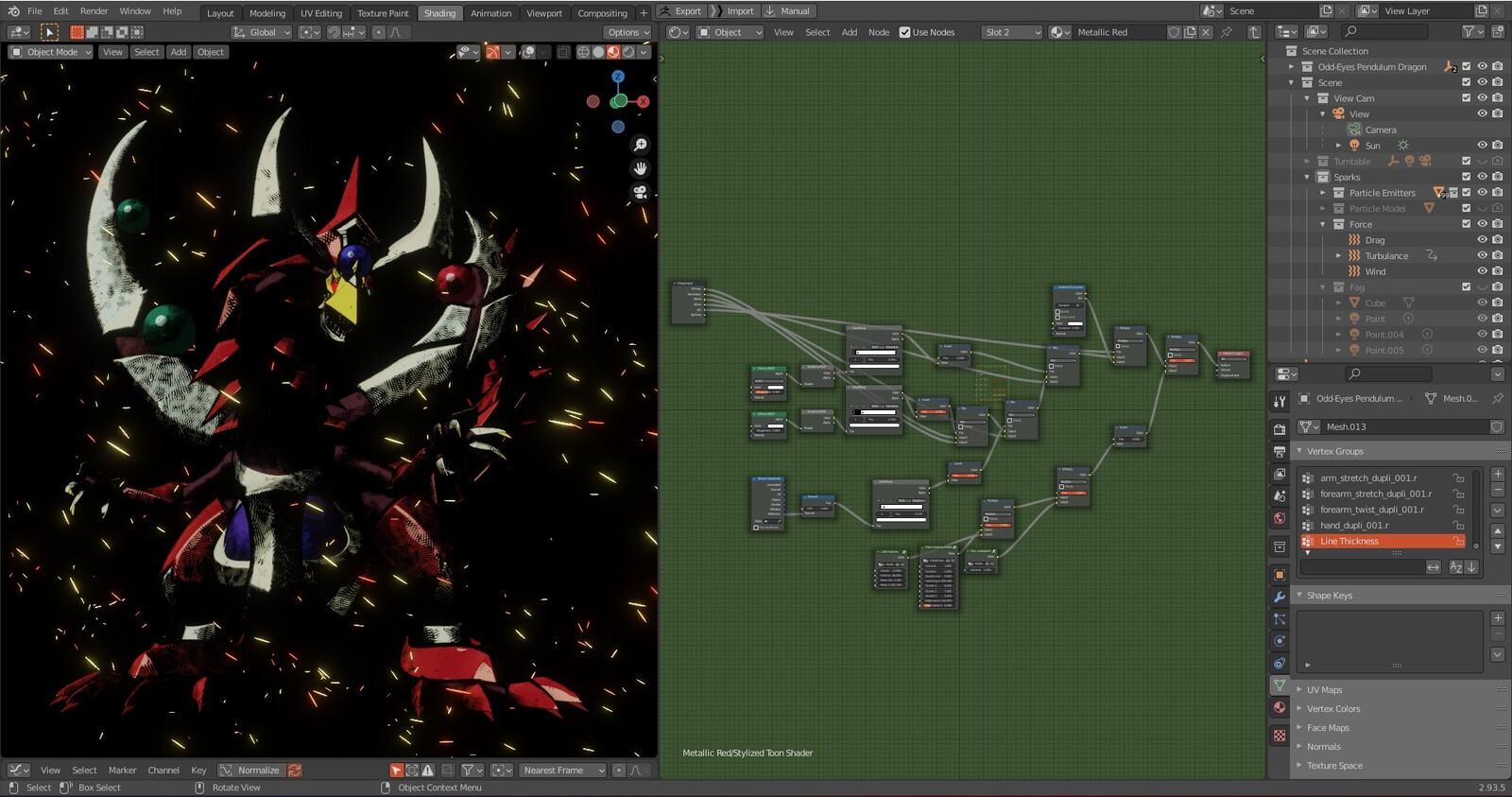This screenshot has width=1512, height=797.
Task: Collapse the Force collection
Action: [x=1323, y=224]
